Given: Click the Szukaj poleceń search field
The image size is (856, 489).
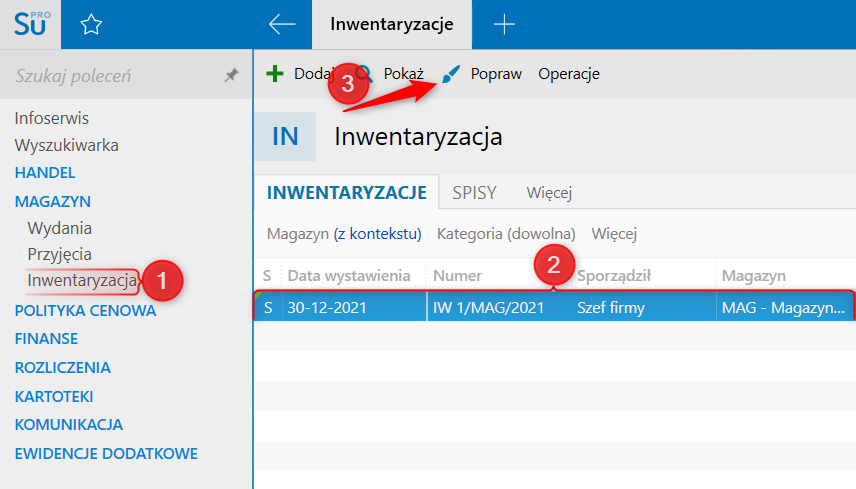Looking at the screenshot, I should 110,76.
